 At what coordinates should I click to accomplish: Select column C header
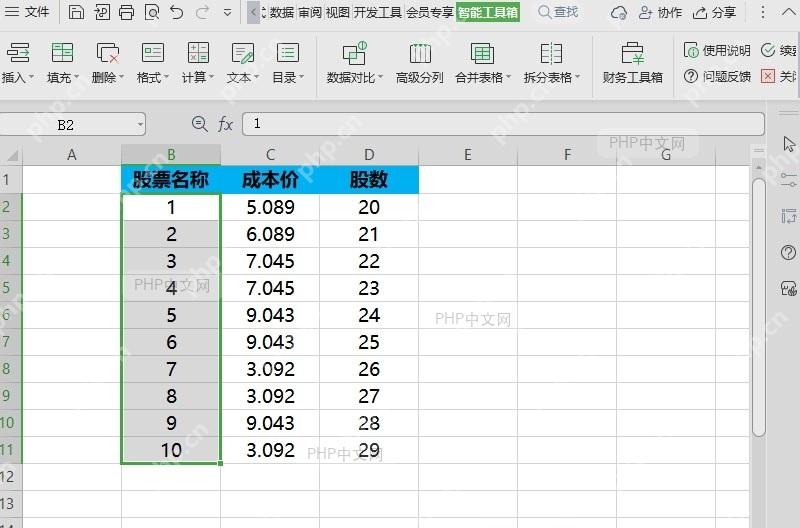point(270,155)
